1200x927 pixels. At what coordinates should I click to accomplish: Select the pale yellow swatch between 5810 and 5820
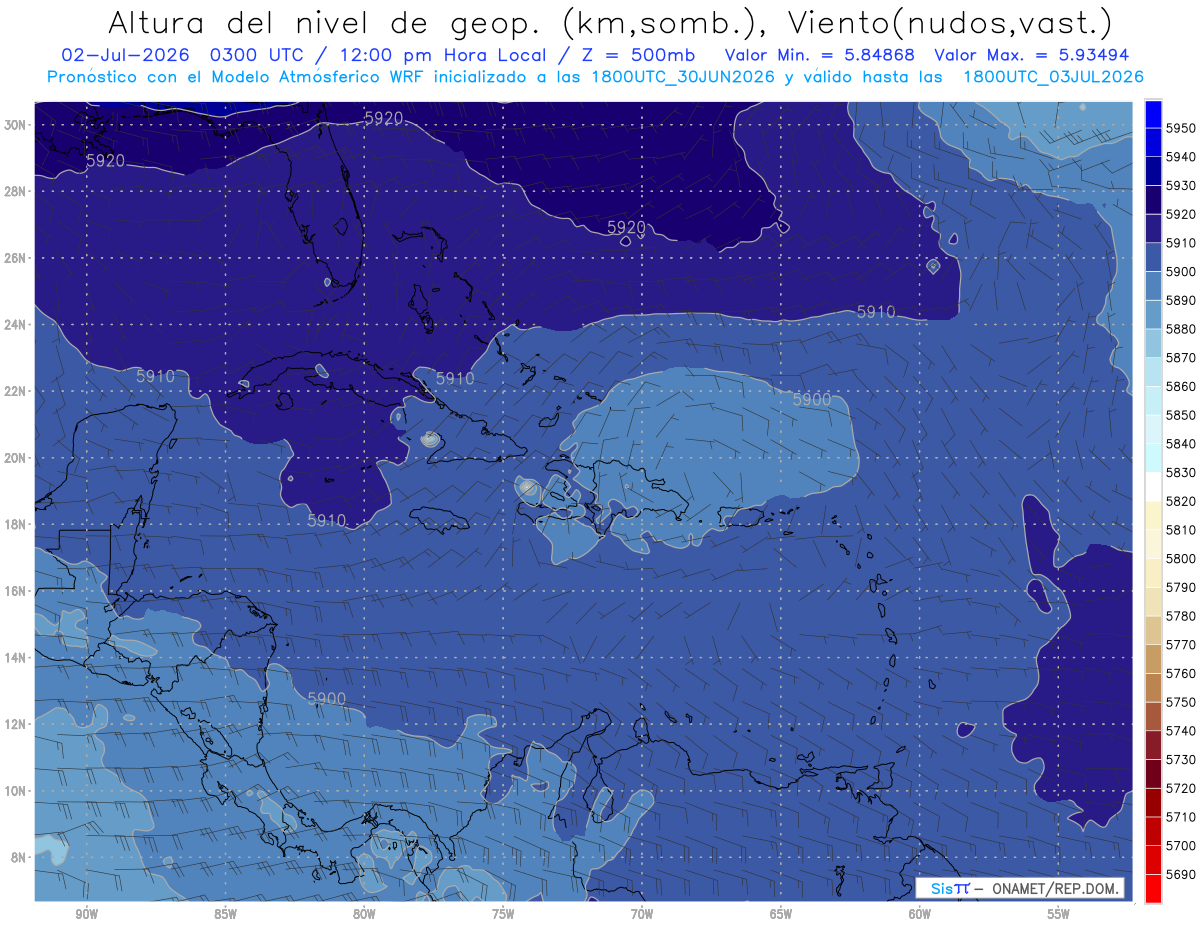[1153, 515]
